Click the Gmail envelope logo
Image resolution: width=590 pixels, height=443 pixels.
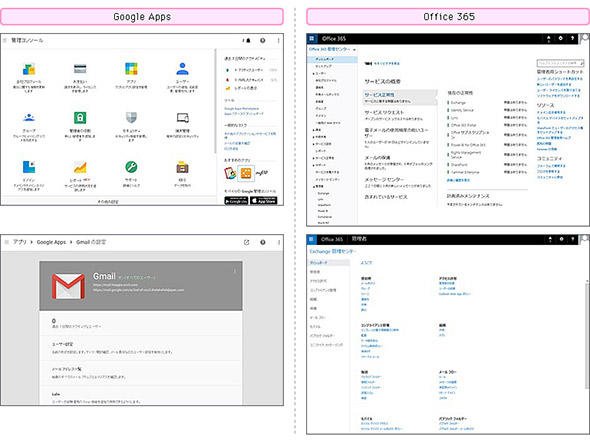coord(68,286)
